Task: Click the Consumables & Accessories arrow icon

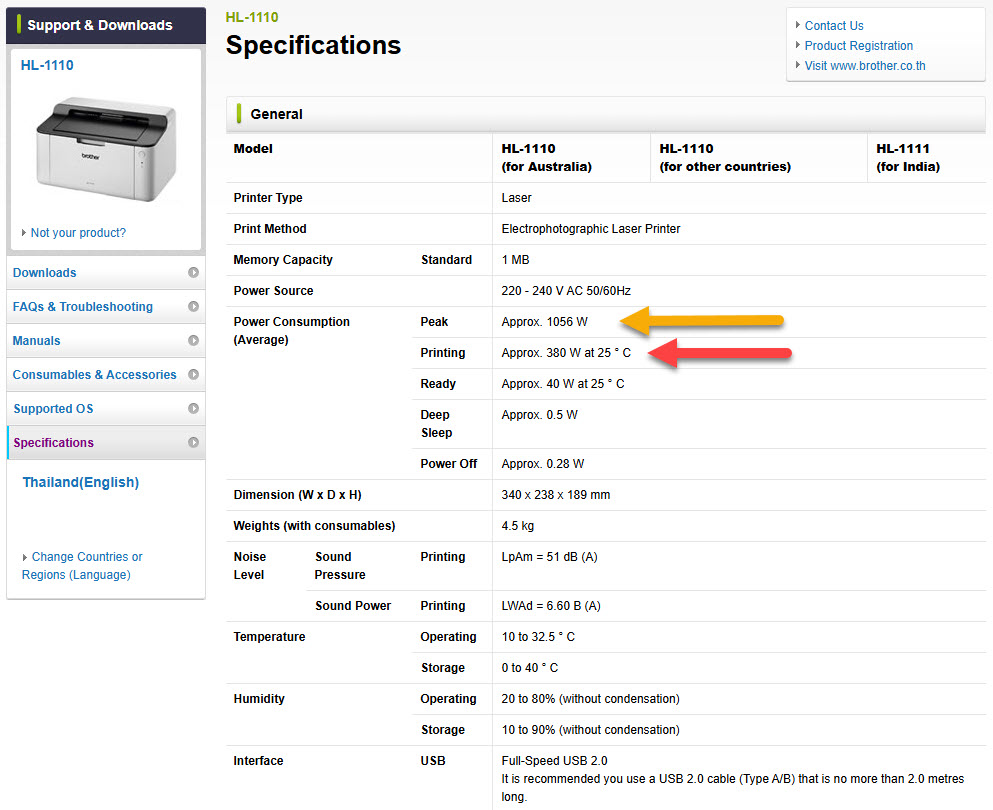Action: 193,375
